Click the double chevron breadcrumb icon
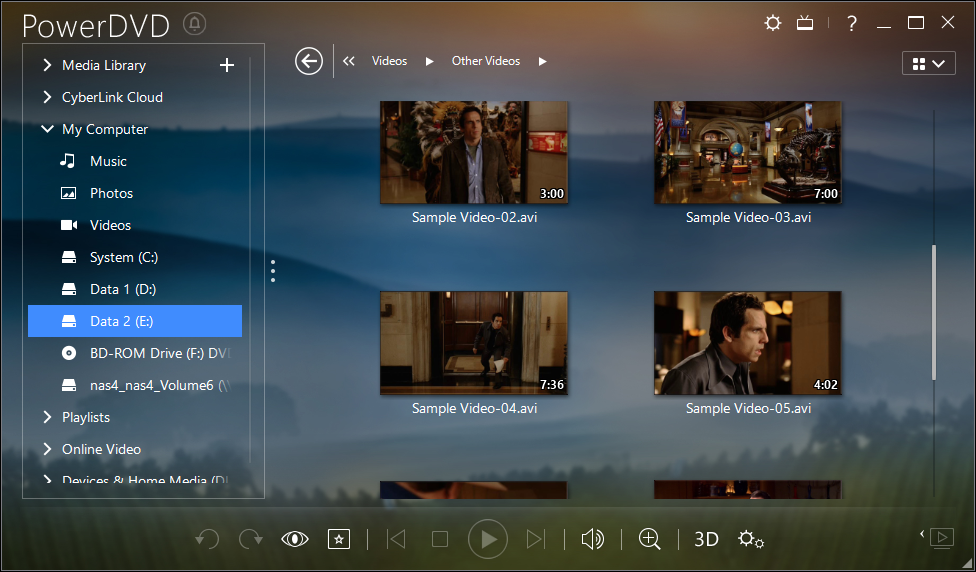 349,61
